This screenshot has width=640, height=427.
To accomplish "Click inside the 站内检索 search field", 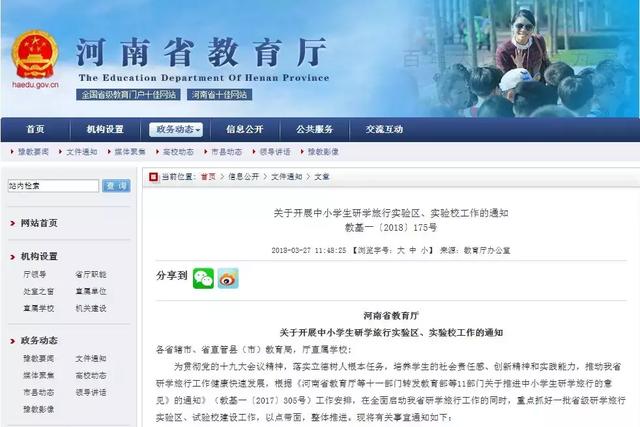I will coord(53,186).
